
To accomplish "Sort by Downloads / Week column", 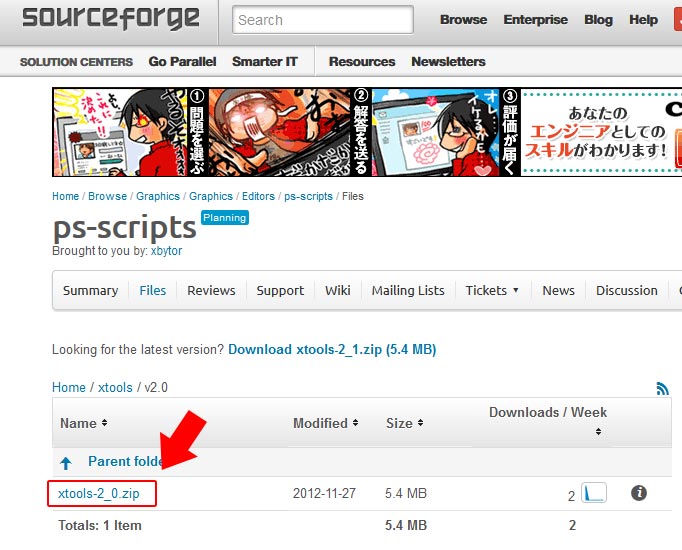I will (548, 420).
